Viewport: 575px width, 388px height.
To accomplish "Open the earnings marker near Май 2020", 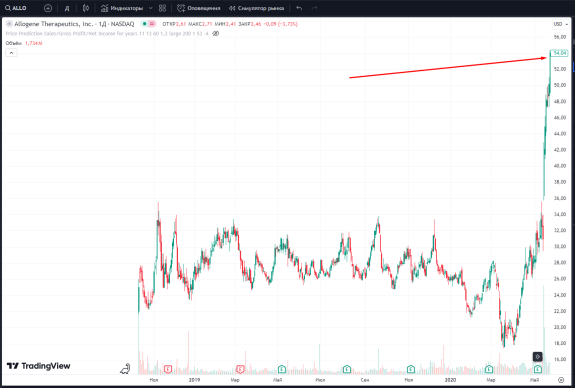I will tap(538, 369).
